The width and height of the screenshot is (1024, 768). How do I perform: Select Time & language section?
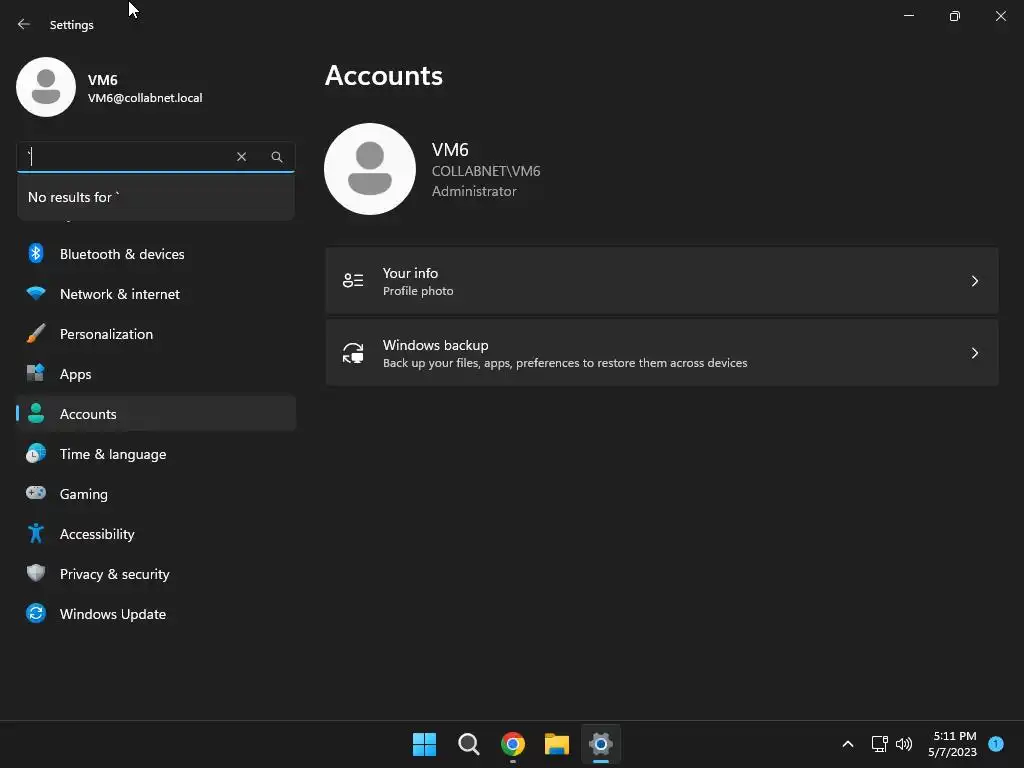tap(156, 454)
